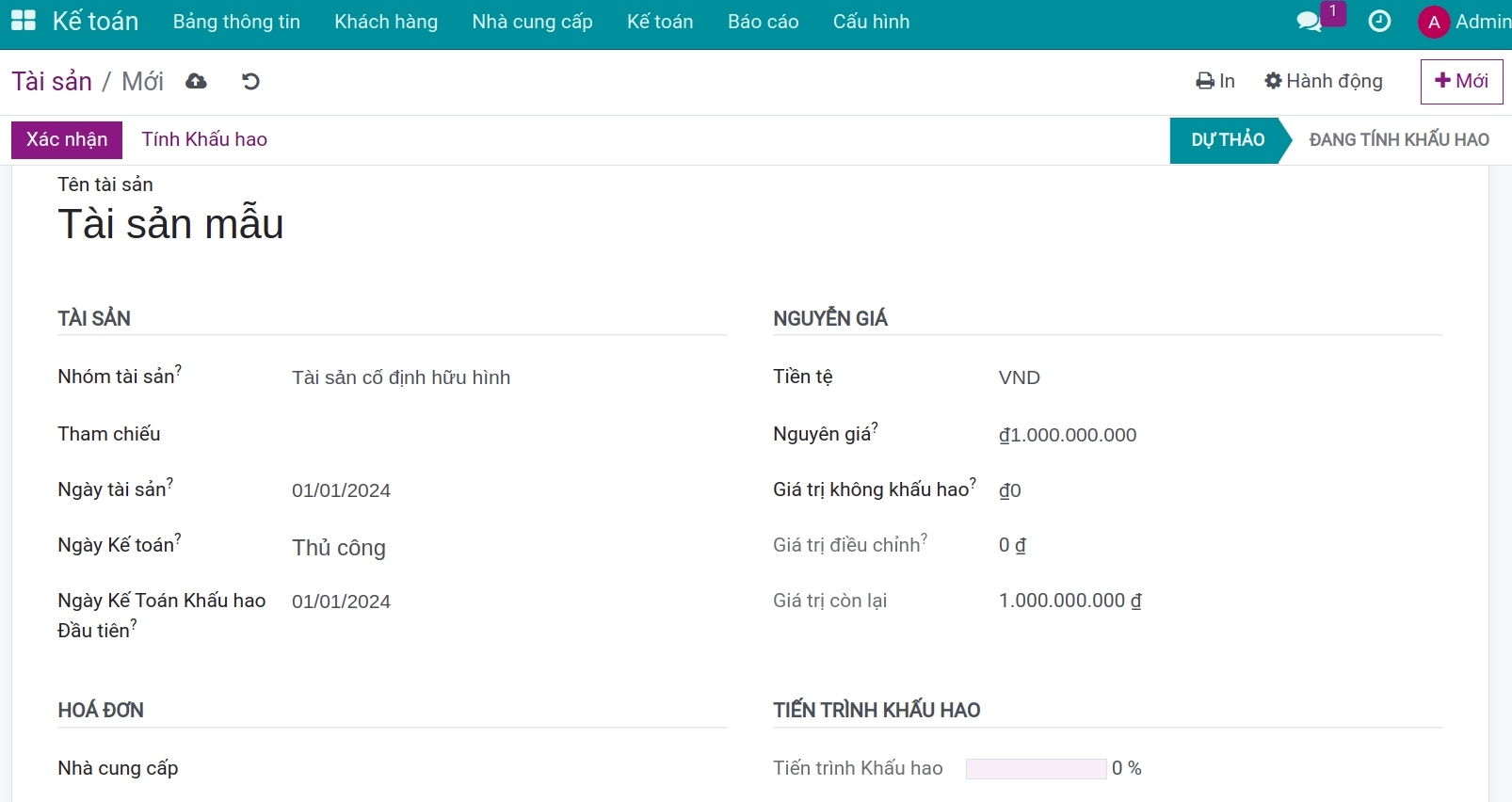Edit Giá trị không khấu hao value
The height and width of the screenshot is (802, 1512).
[1220, 490]
